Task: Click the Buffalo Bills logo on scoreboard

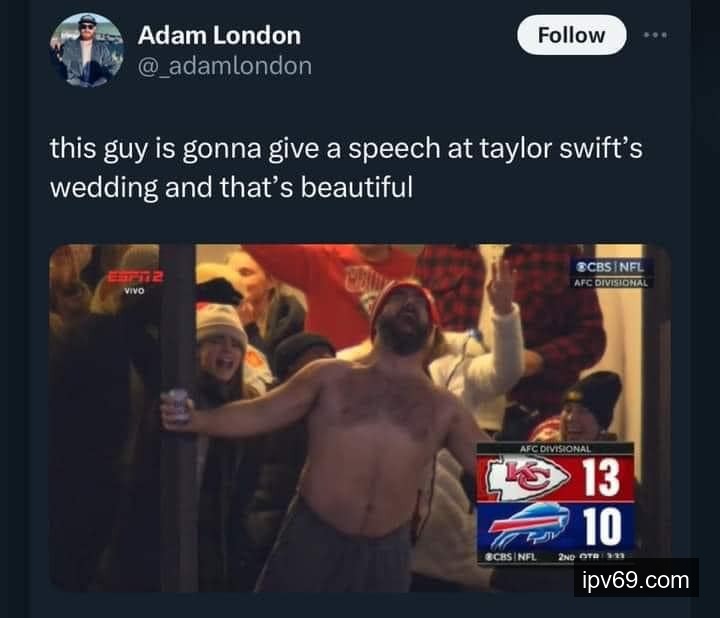Action: [528, 526]
